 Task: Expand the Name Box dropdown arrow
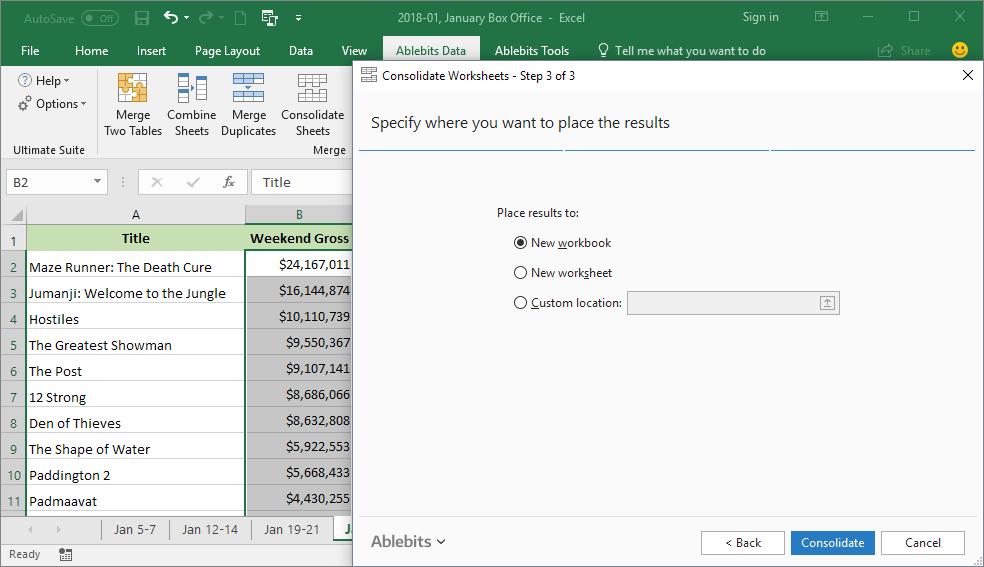(97, 182)
